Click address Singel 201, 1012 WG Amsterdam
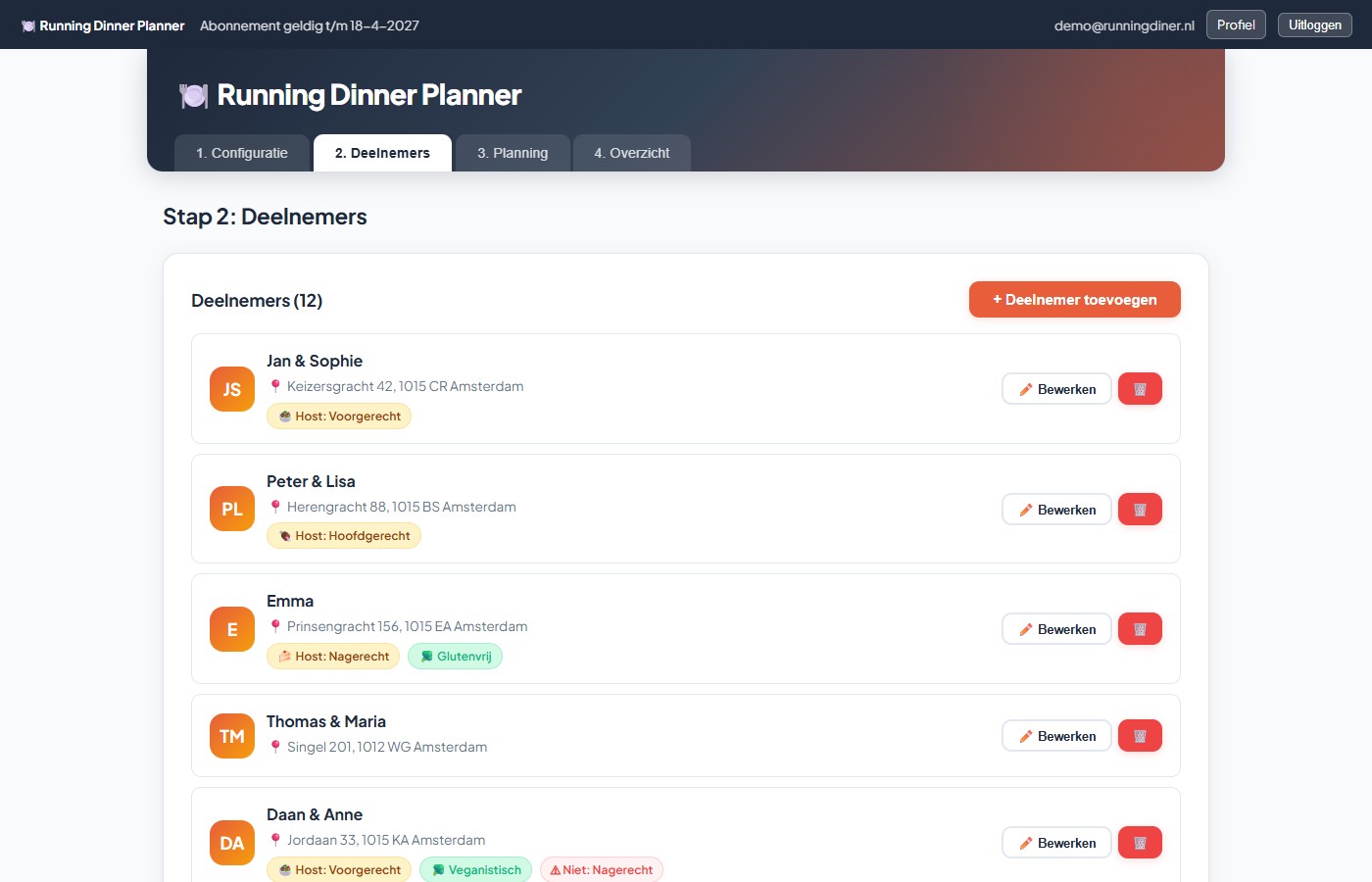 [x=387, y=747]
